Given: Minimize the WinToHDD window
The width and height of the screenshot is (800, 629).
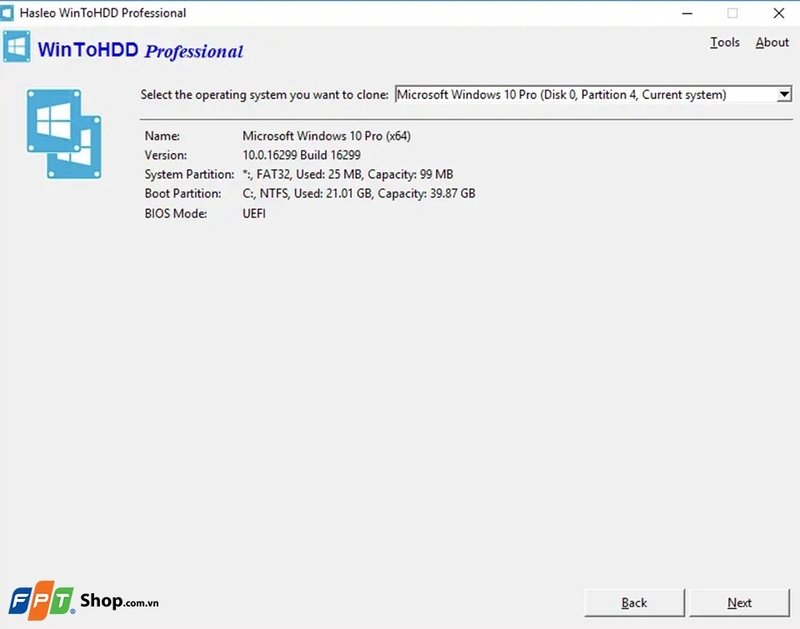Looking at the screenshot, I should click(686, 13).
